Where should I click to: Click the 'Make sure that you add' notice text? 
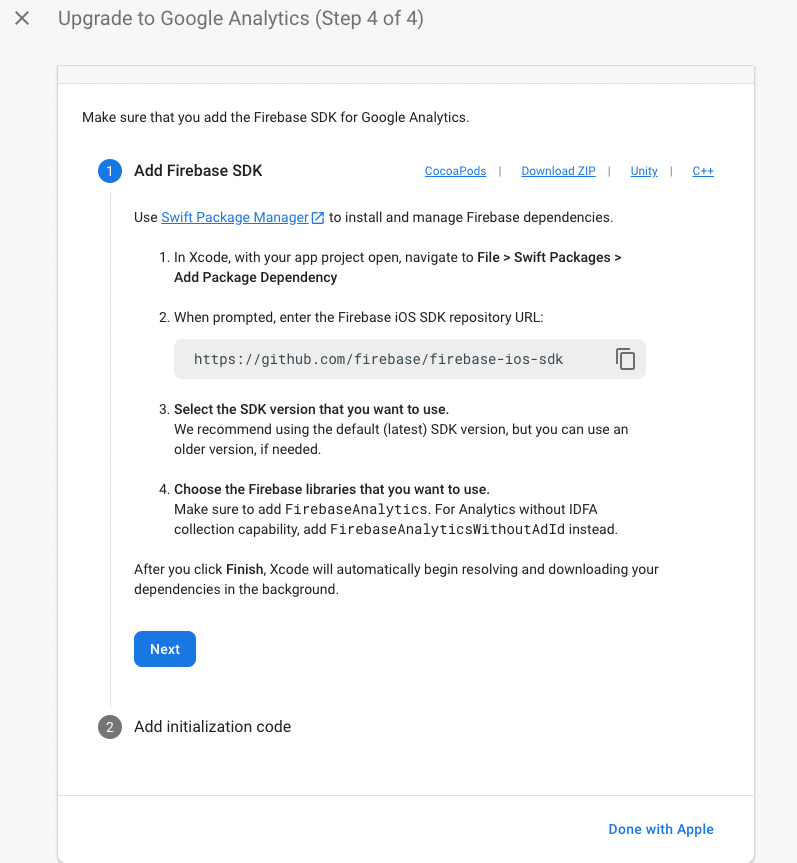tap(276, 117)
